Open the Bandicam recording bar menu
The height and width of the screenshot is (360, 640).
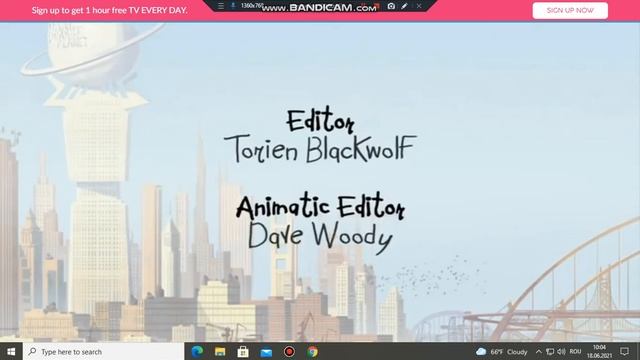221,6
